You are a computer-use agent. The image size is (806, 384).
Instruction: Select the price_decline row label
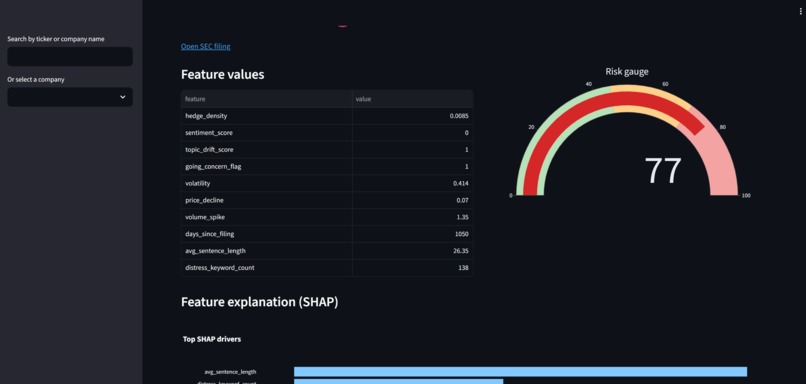coord(205,200)
